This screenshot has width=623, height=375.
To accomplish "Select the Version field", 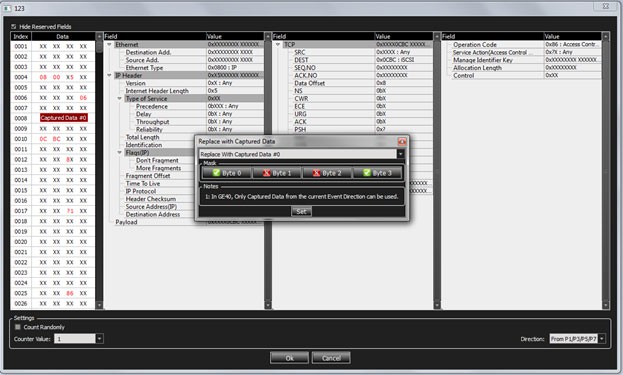I will click(135, 83).
